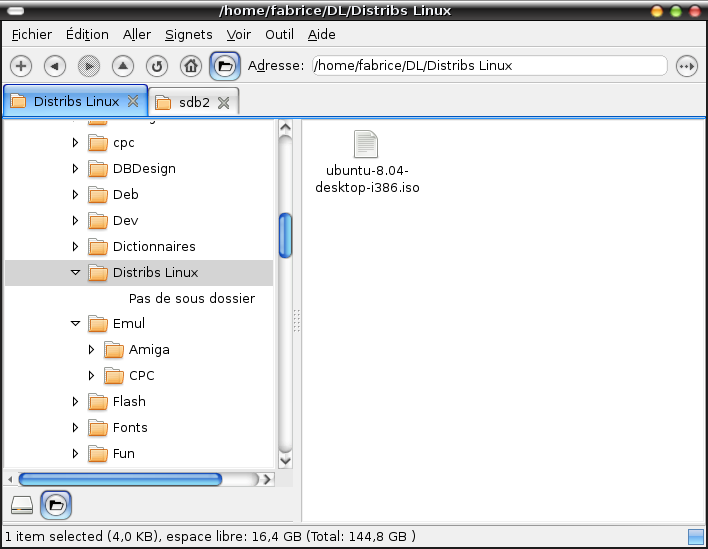Screen dimensions: 708x549
Task: Reload the current folder view
Action: point(157,66)
